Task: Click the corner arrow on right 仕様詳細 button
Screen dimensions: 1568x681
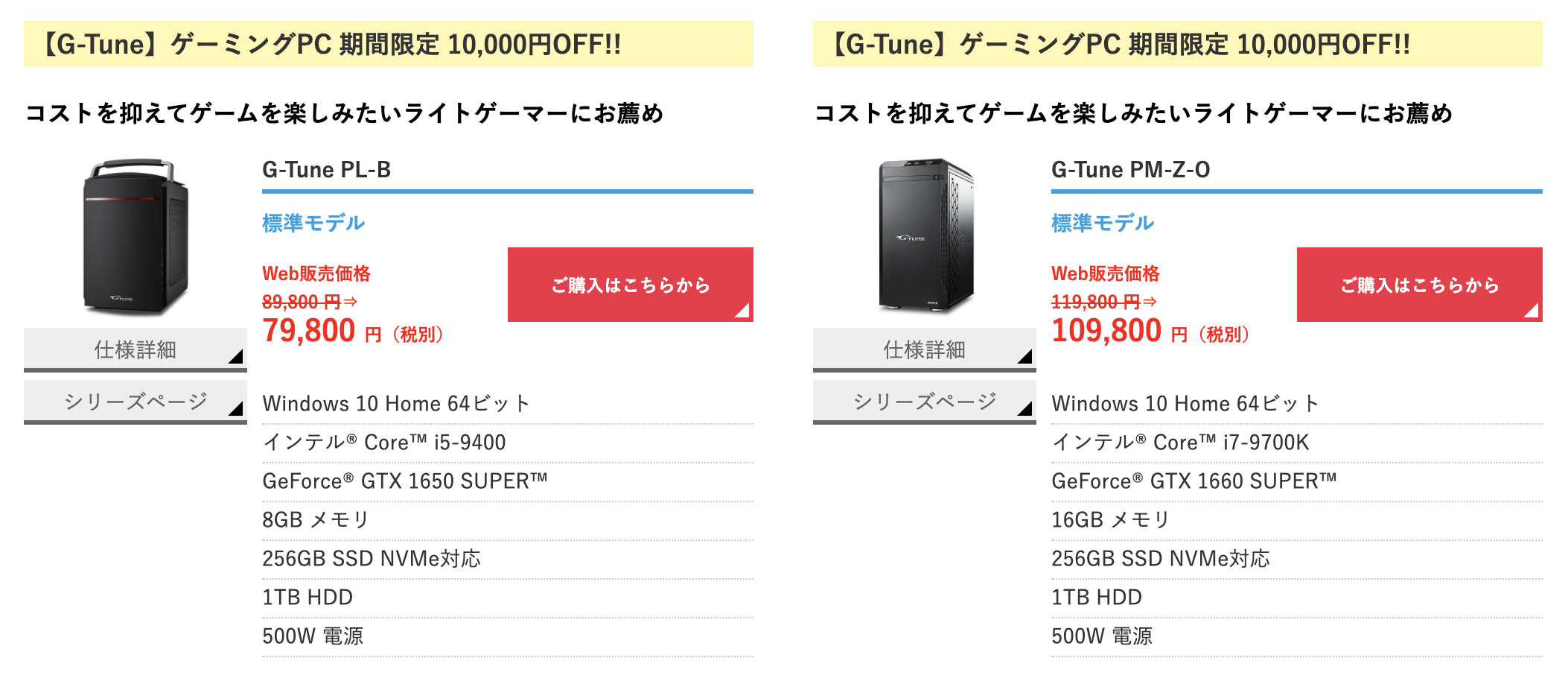Action: (1026, 356)
